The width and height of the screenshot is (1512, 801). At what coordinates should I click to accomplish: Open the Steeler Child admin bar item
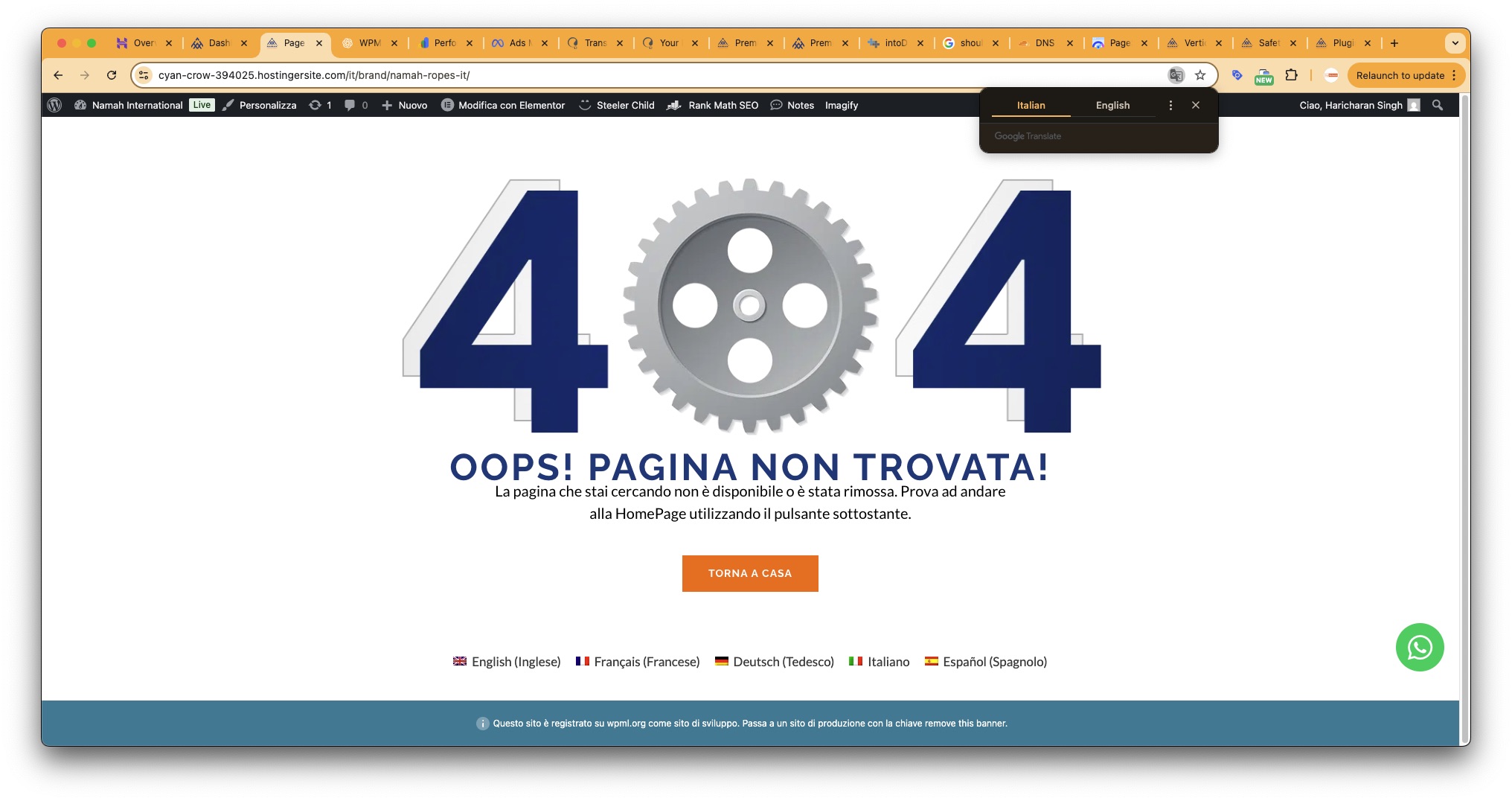617,105
